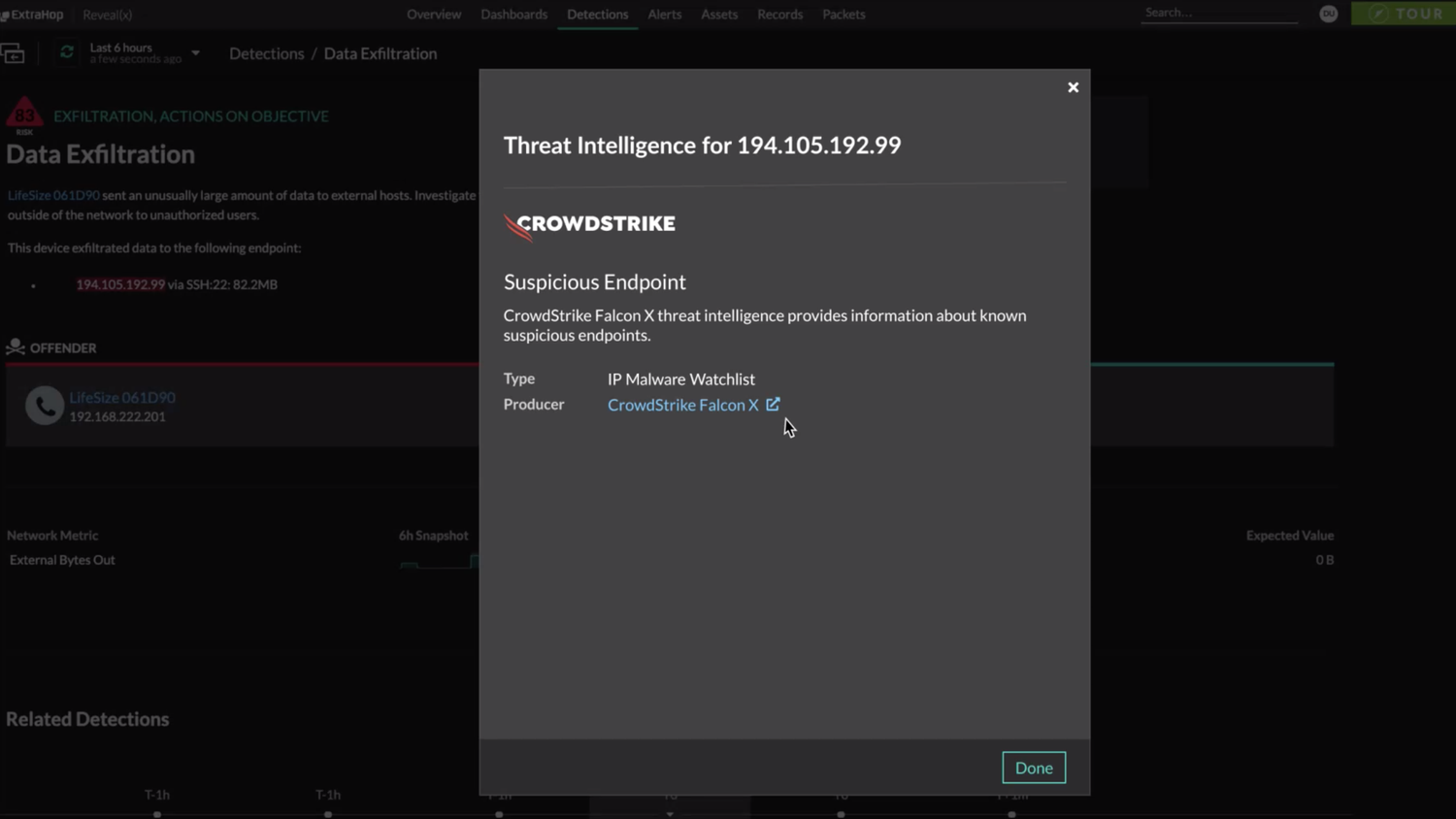The width and height of the screenshot is (1456, 819).
Task: Click the green TOUR compass icon
Action: (1378, 14)
